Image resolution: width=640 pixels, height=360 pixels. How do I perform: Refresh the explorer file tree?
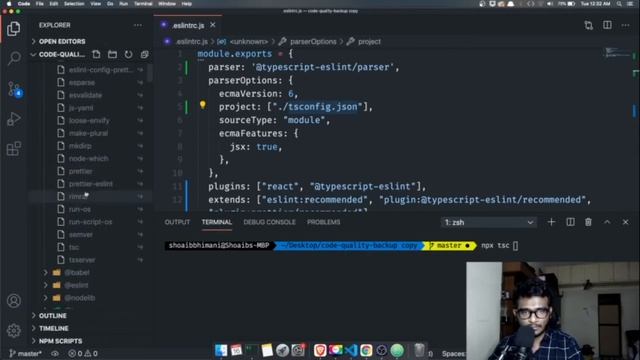click(128, 54)
